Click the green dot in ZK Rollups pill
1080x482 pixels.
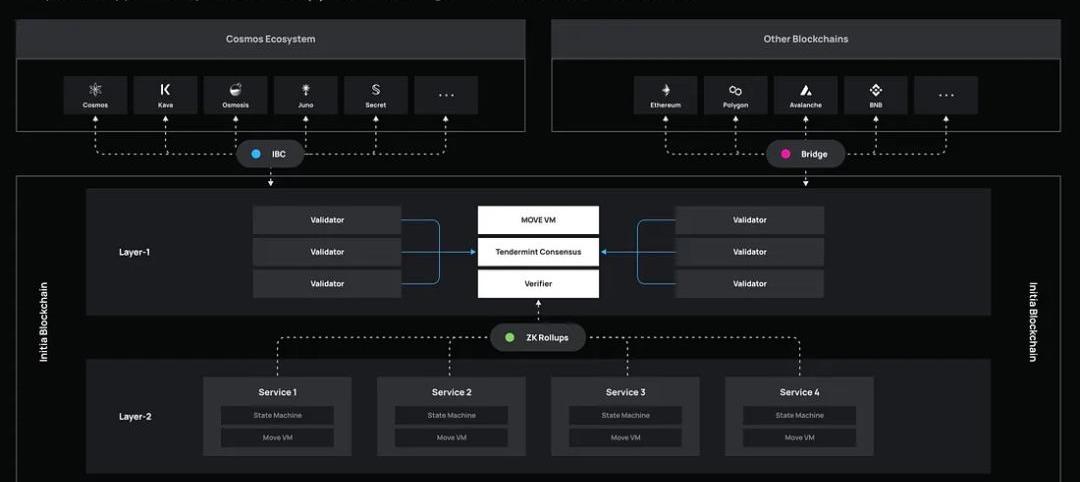510,337
